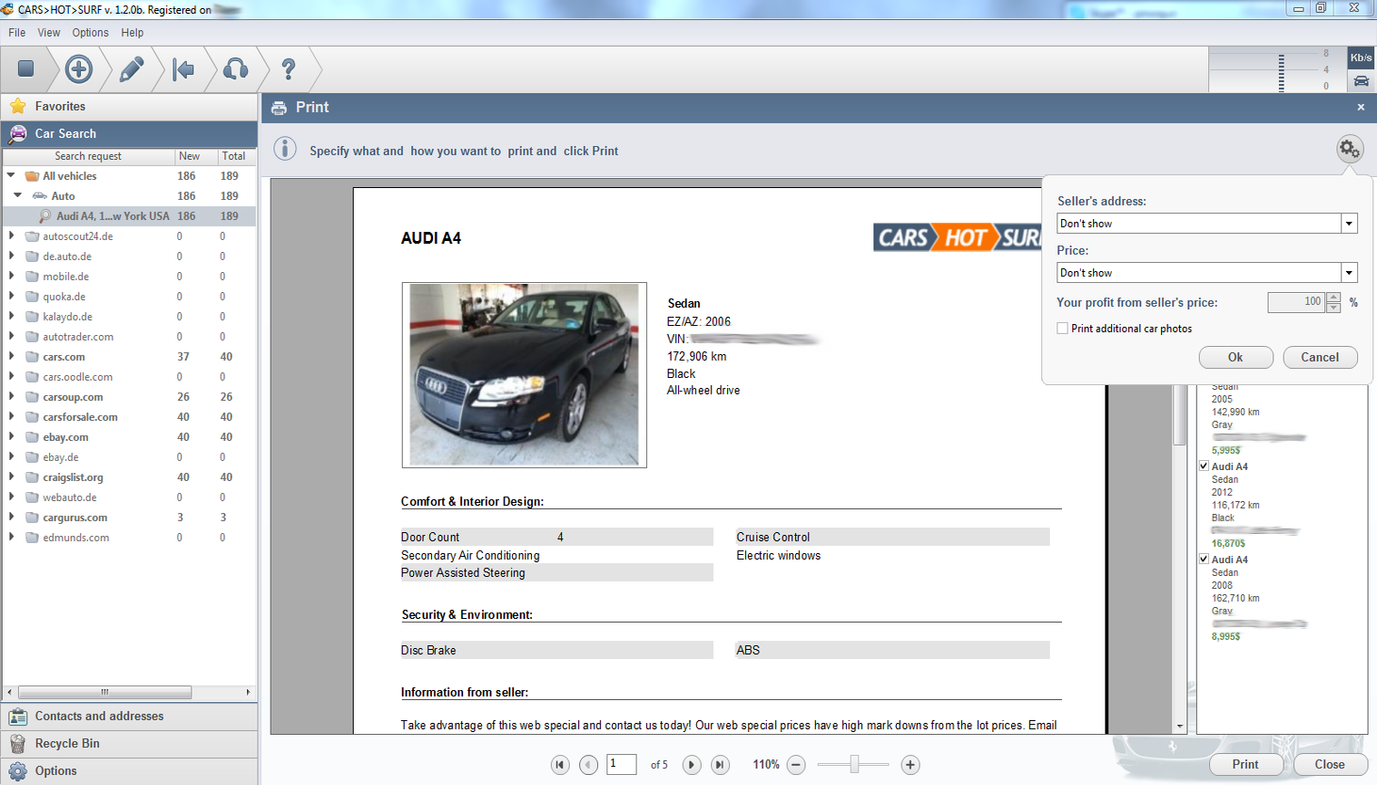1377x785 pixels.
Task: Open Contacts and addresses section
Action: click(x=129, y=716)
